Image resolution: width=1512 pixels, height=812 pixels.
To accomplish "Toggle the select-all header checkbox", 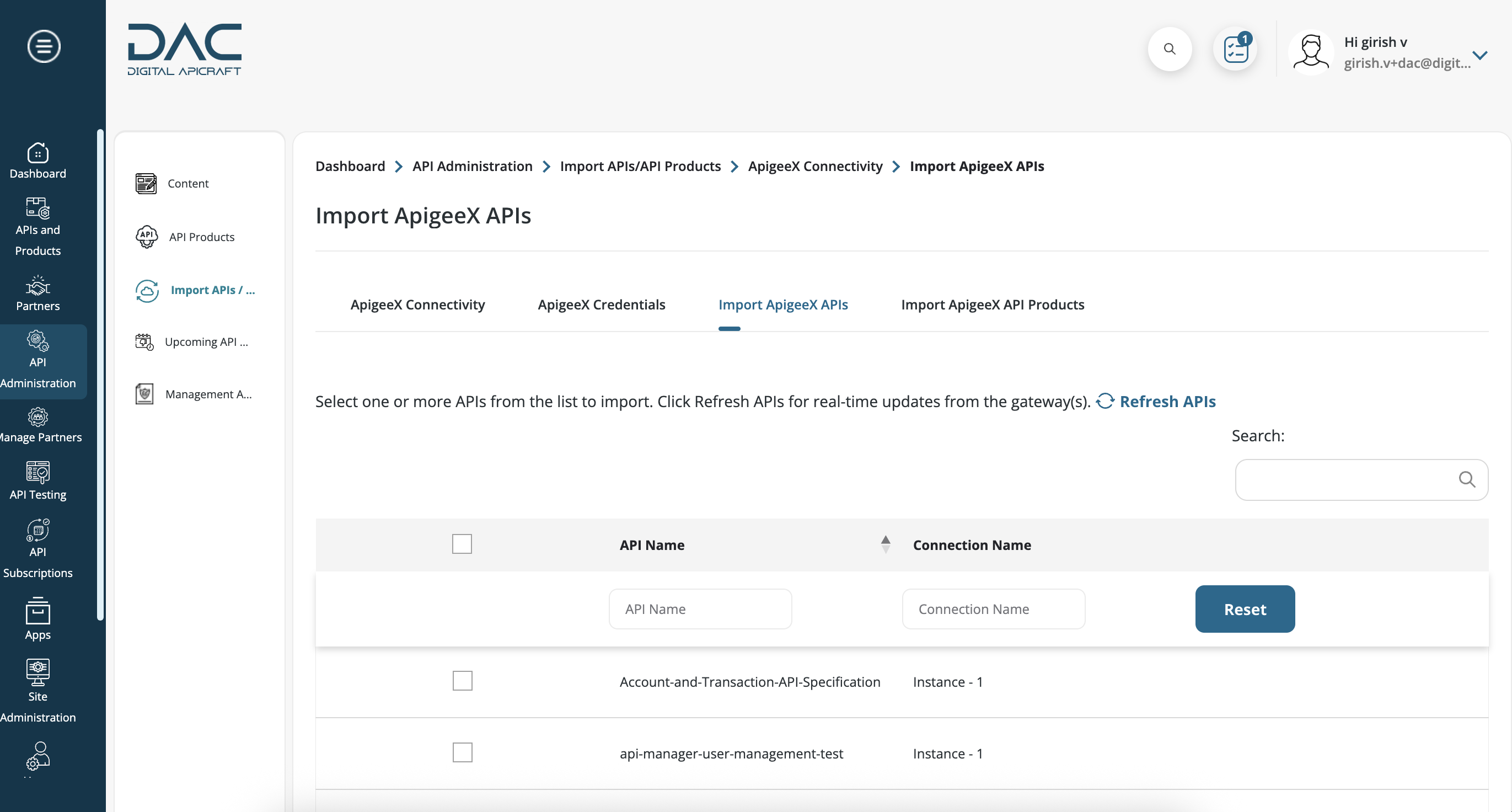I will coord(462,544).
